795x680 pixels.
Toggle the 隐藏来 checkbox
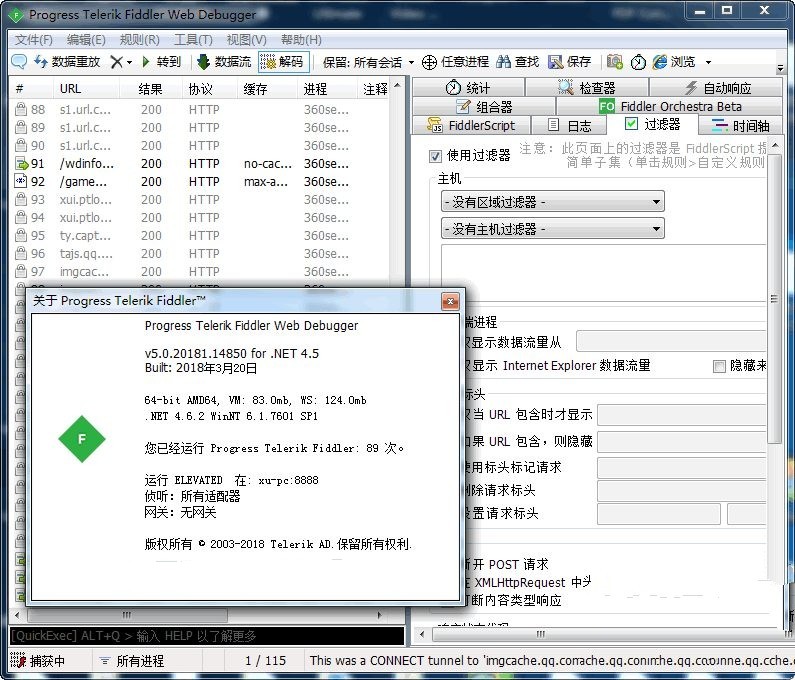coord(719,366)
